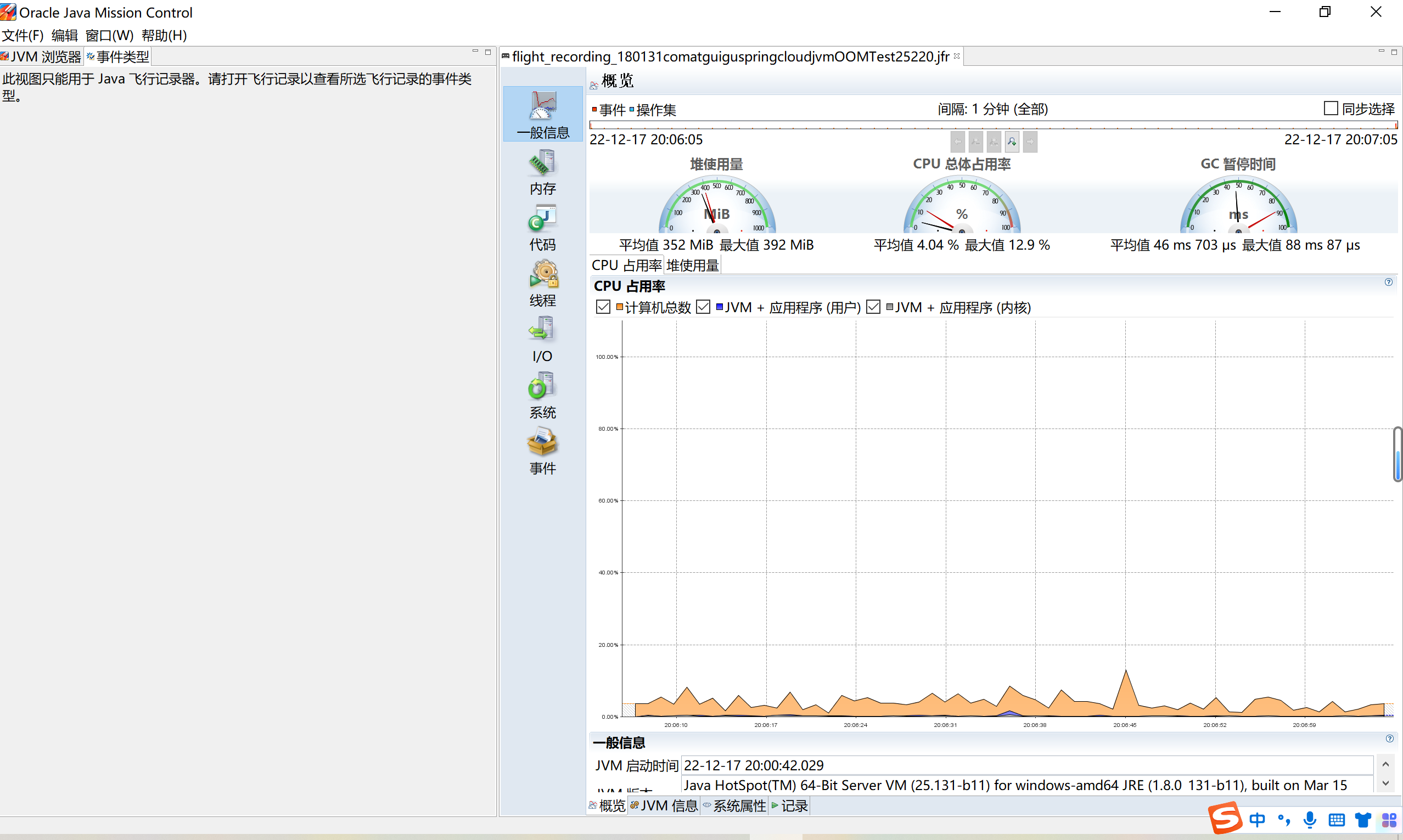Open the Sogou soft keyboard icon

[x=1336, y=820]
